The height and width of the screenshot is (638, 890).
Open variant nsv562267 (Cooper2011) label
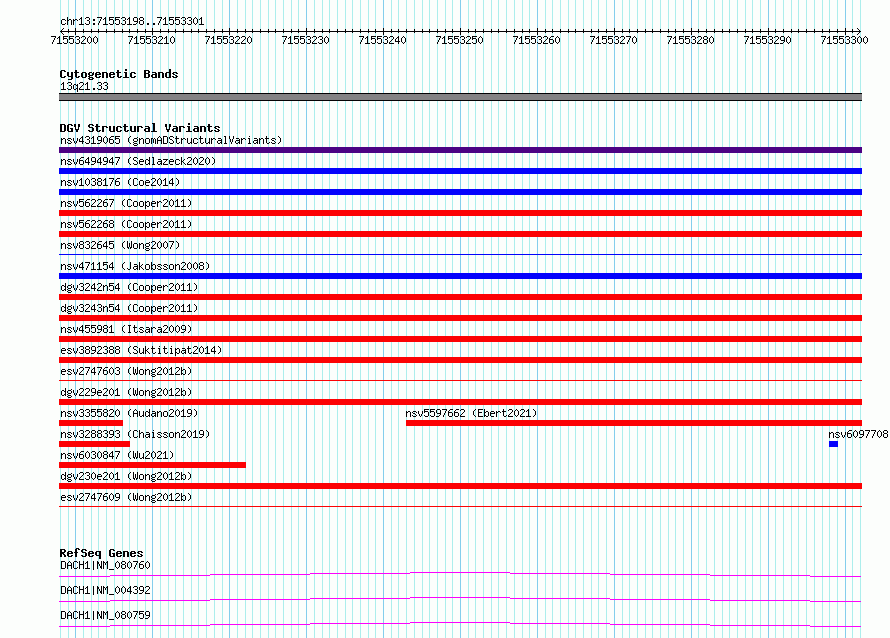tap(126, 203)
